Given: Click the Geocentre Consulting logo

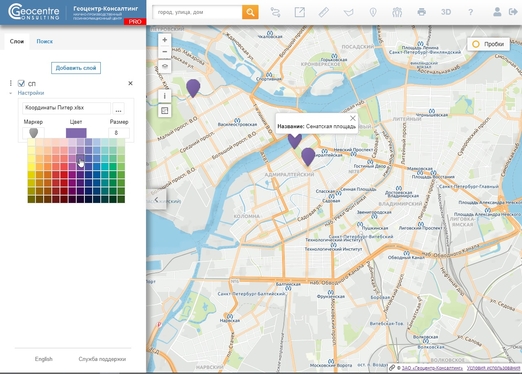Looking at the screenshot, I should (x=34, y=12).
